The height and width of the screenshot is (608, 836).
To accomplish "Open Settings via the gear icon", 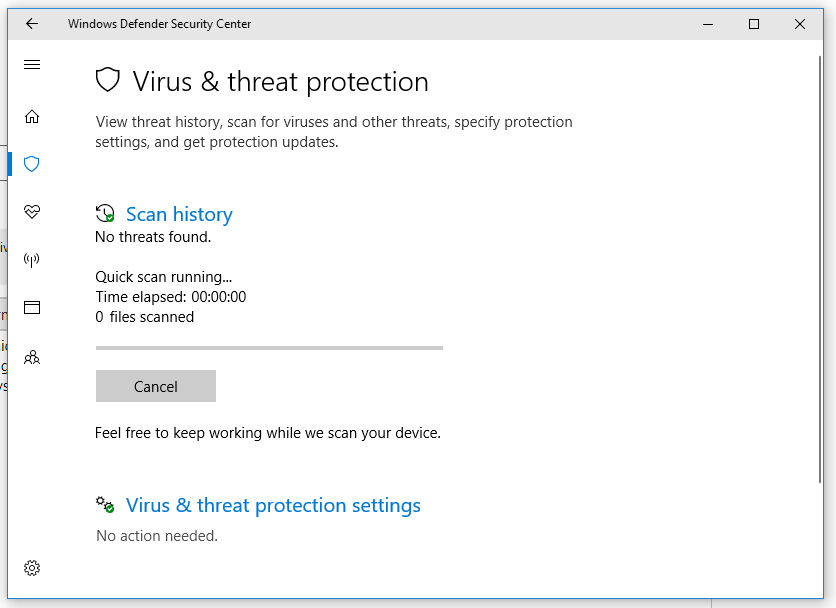I will point(31,567).
